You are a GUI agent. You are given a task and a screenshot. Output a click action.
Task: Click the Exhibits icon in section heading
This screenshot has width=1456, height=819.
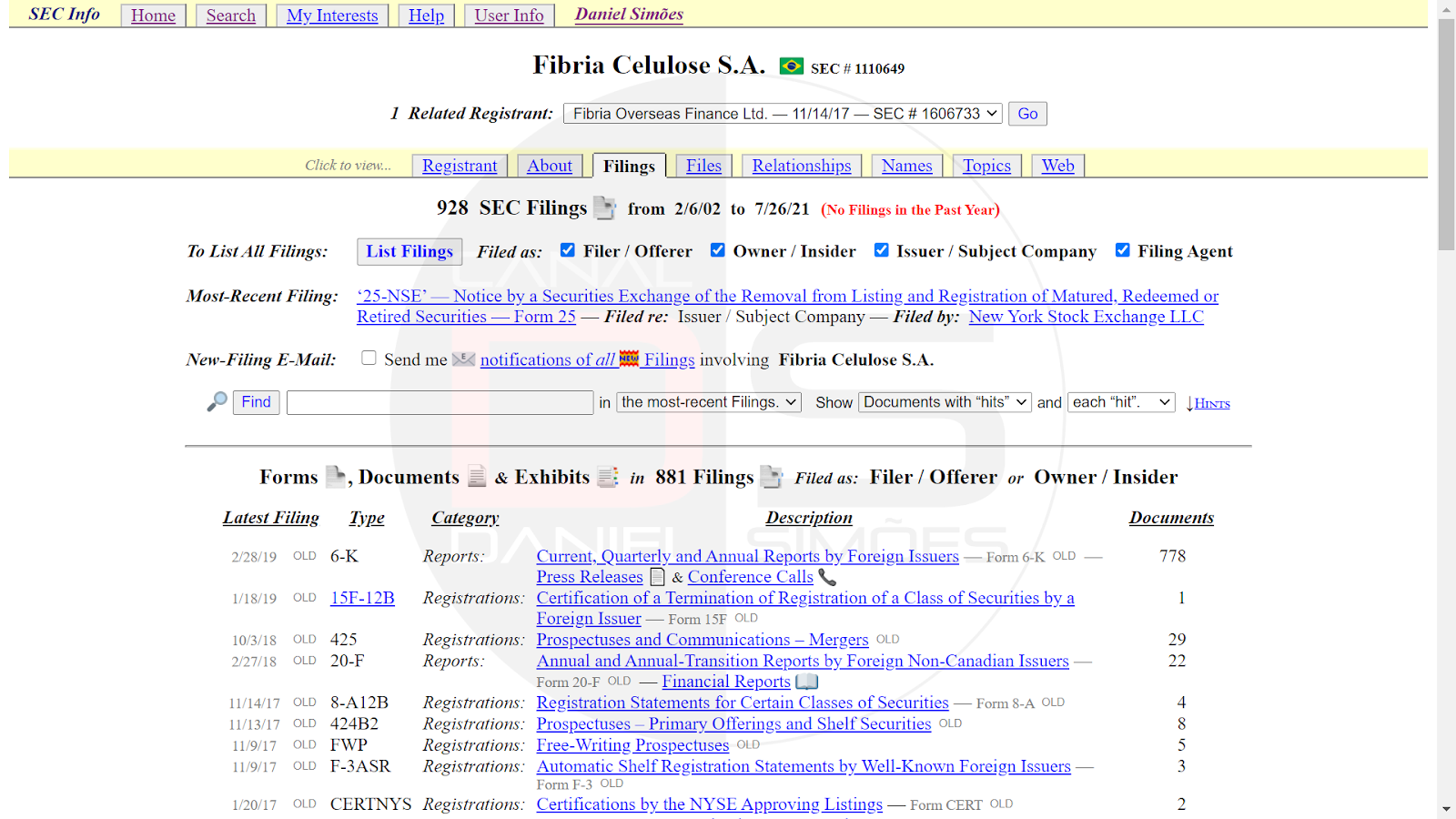click(608, 476)
